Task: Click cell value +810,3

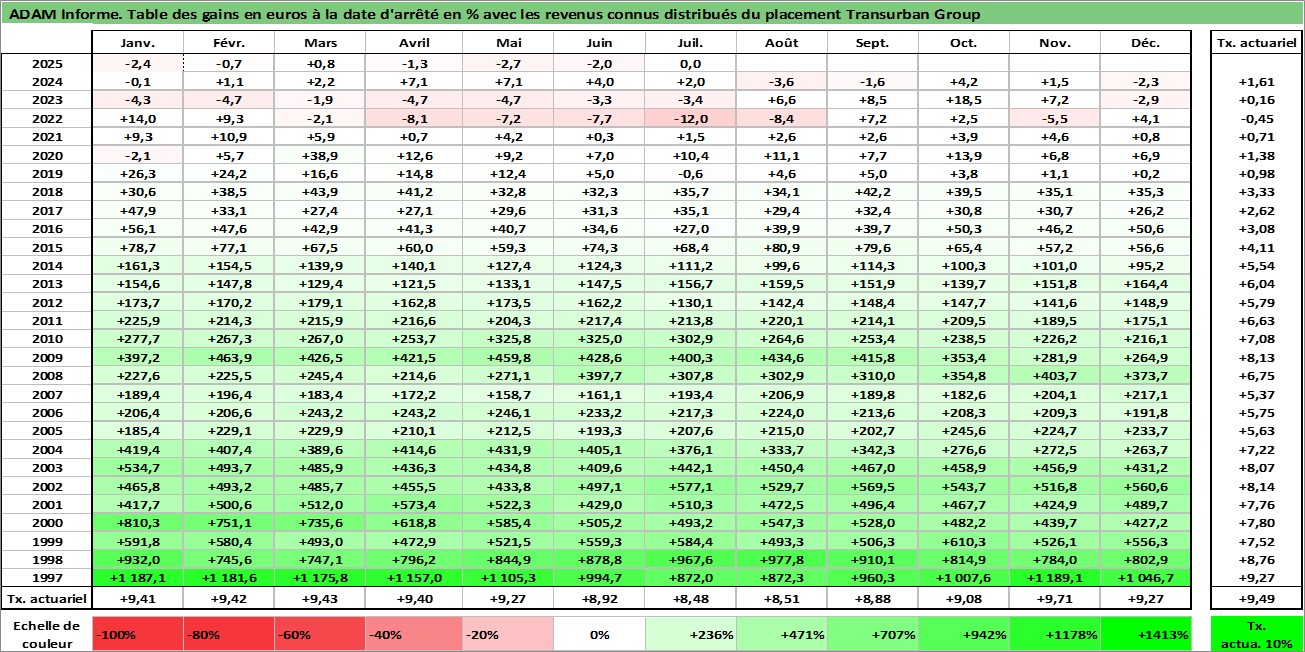Action: pos(138,523)
